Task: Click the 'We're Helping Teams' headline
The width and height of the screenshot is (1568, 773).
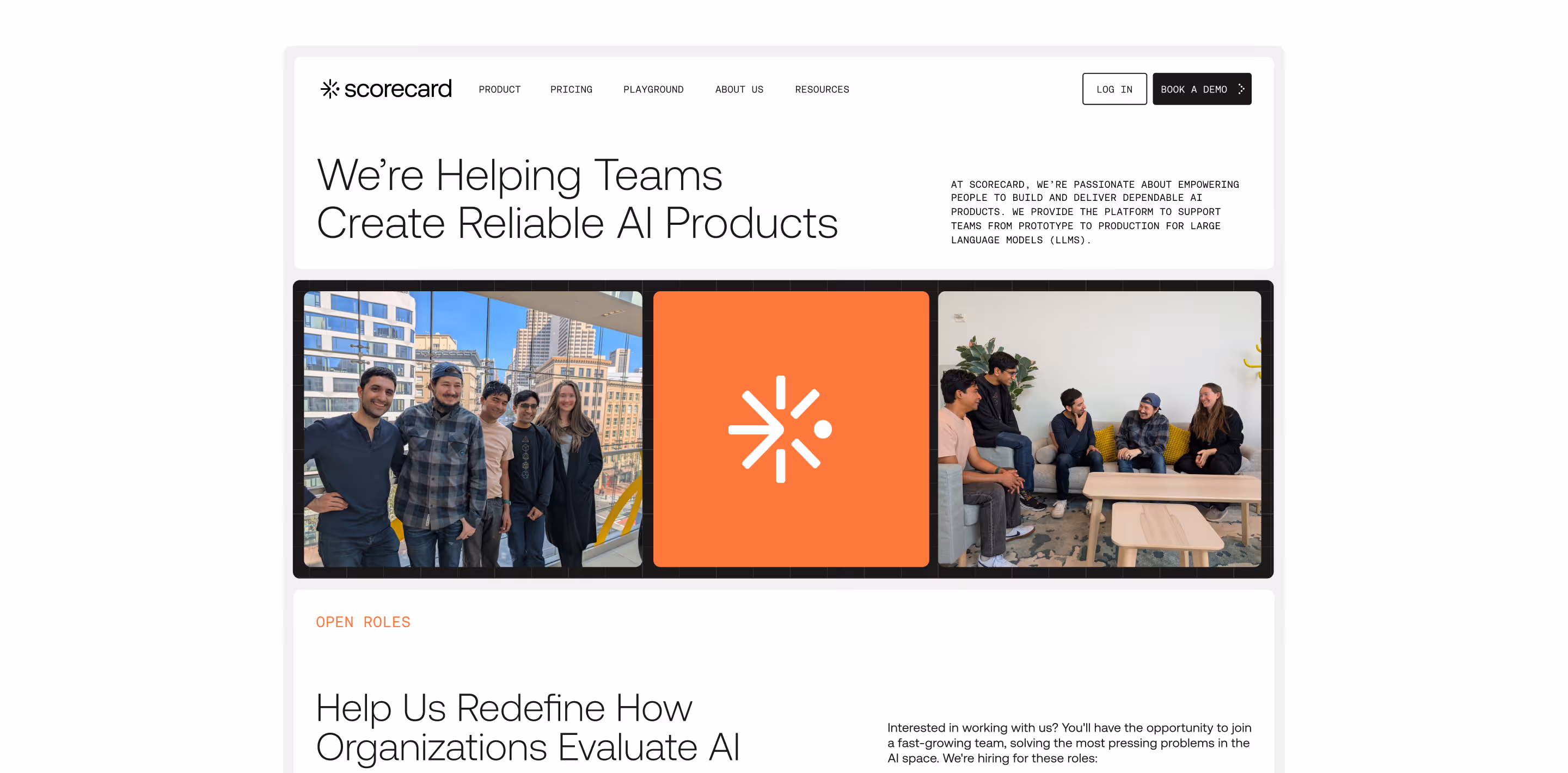Action: pyautogui.click(x=577, y=199)
